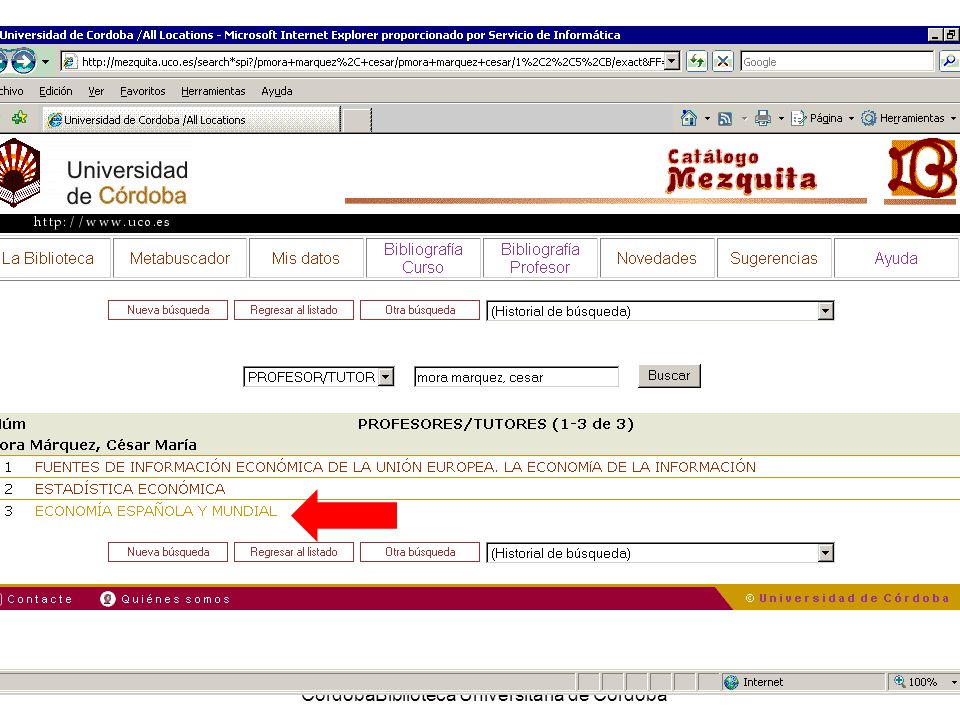Open the Página toolbar menu
Screen dimensions: 960x720
point(822,118)
